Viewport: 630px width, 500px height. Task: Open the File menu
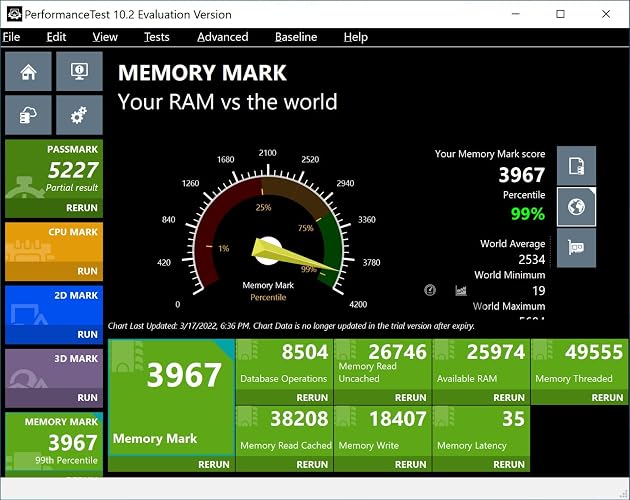point(11,37)
